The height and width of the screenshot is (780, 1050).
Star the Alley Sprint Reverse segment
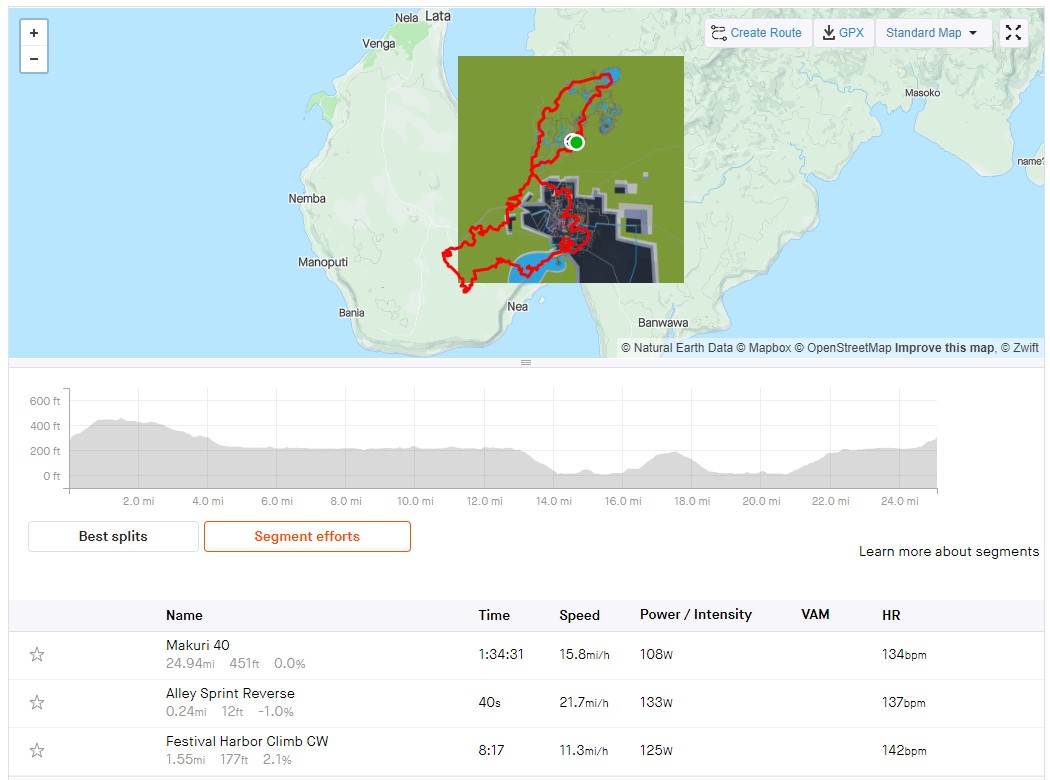37,702
